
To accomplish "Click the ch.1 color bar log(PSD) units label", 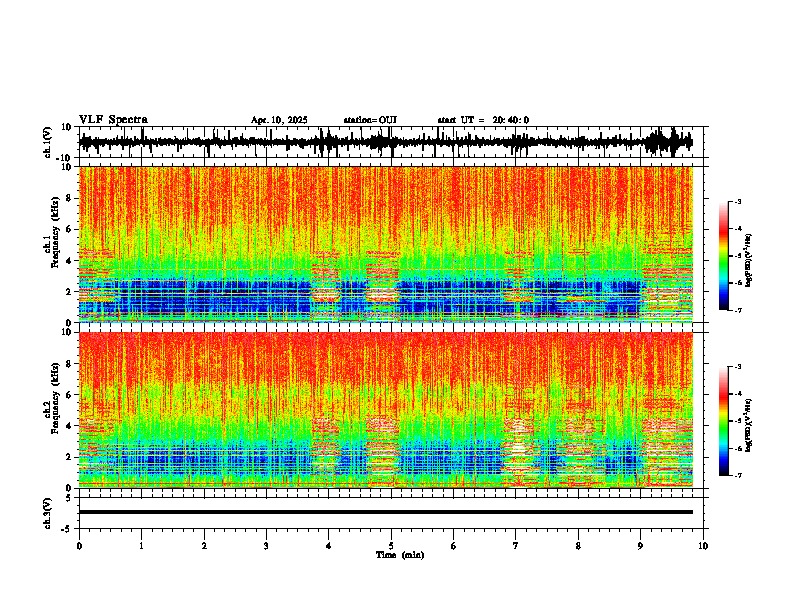I will click(x=750, y=260).
